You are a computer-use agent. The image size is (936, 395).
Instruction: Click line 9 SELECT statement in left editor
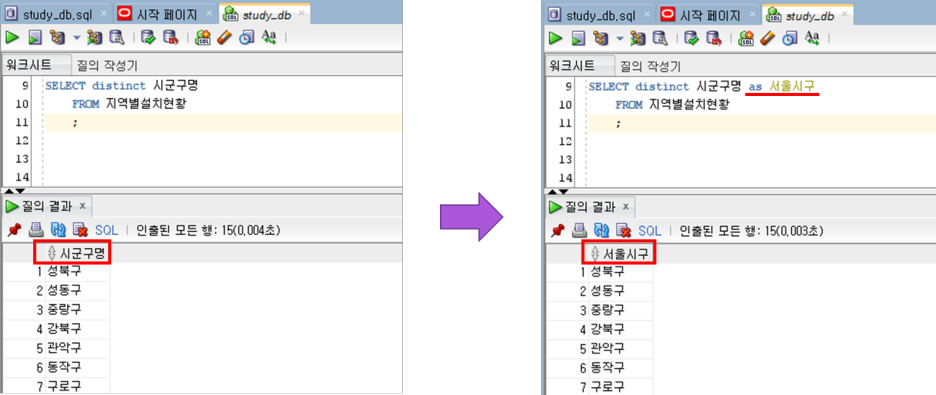point(122,86)
